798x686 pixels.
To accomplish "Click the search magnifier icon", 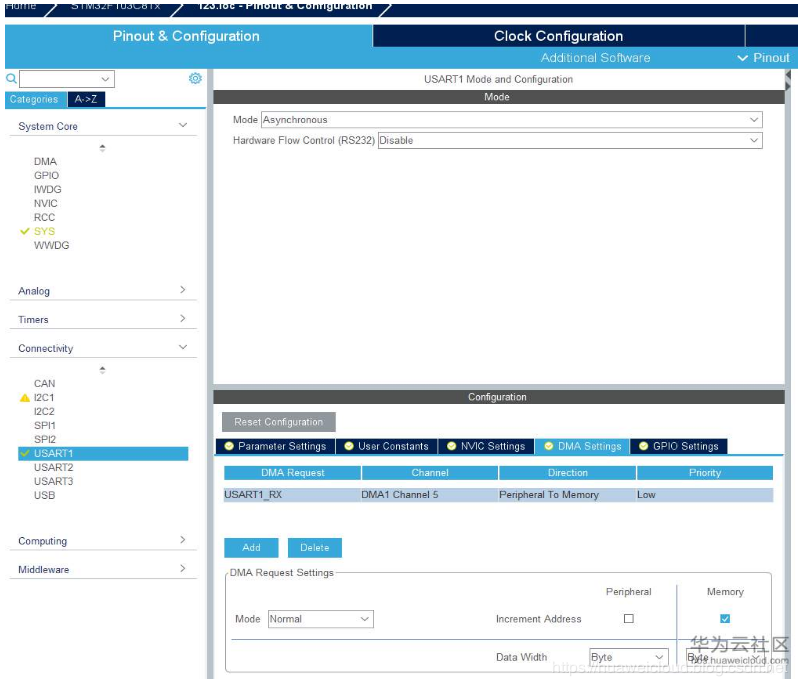I will pos(11,78).
